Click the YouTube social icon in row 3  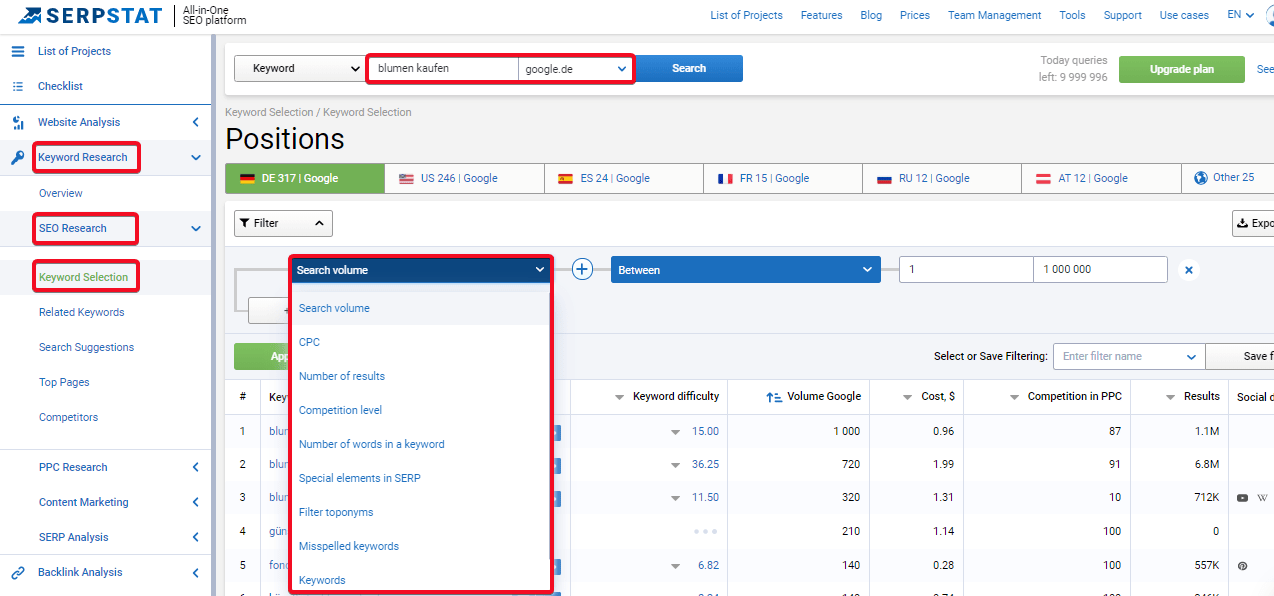[1242, 498]
